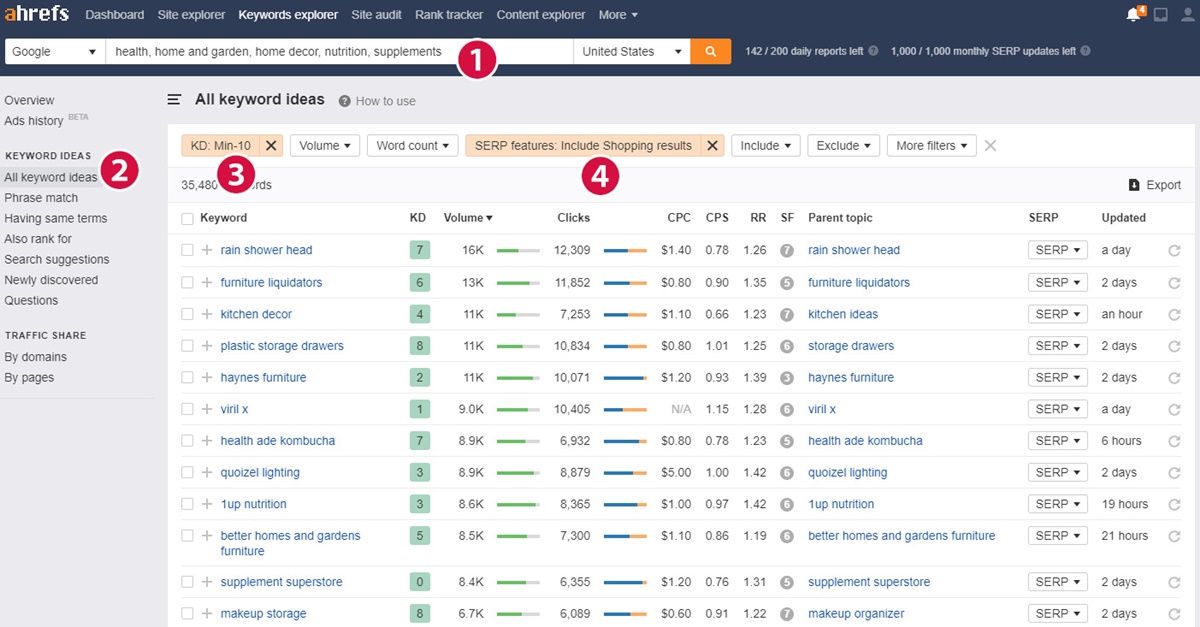The height and width of the screenshot is (627, 1200).
Task: Click the orange search magnifier button
Action: click(710, 51)
